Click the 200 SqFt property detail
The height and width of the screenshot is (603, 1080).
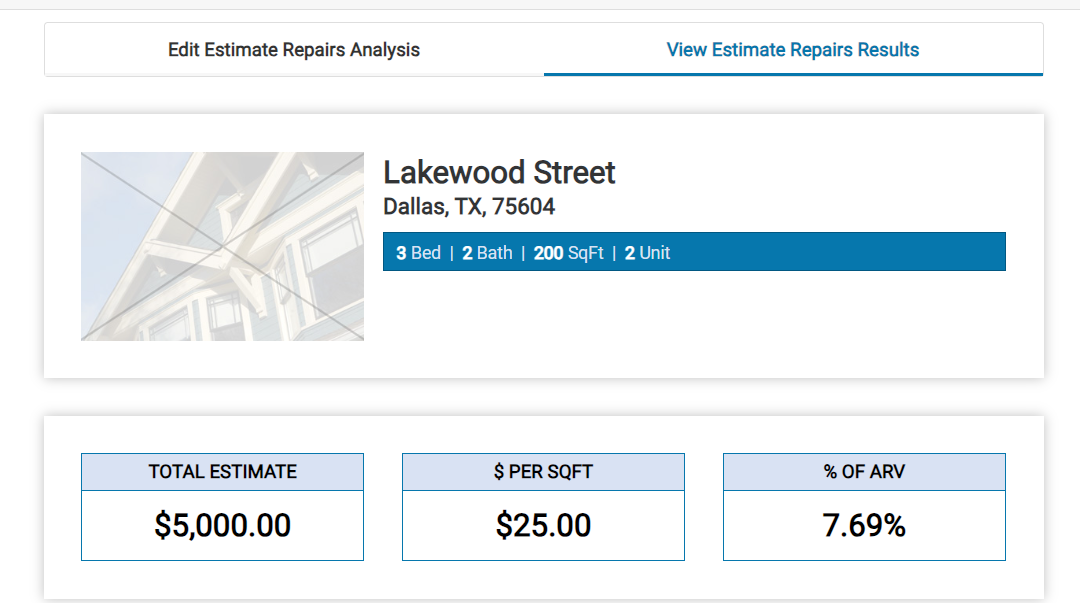click(x=568, y=253)
